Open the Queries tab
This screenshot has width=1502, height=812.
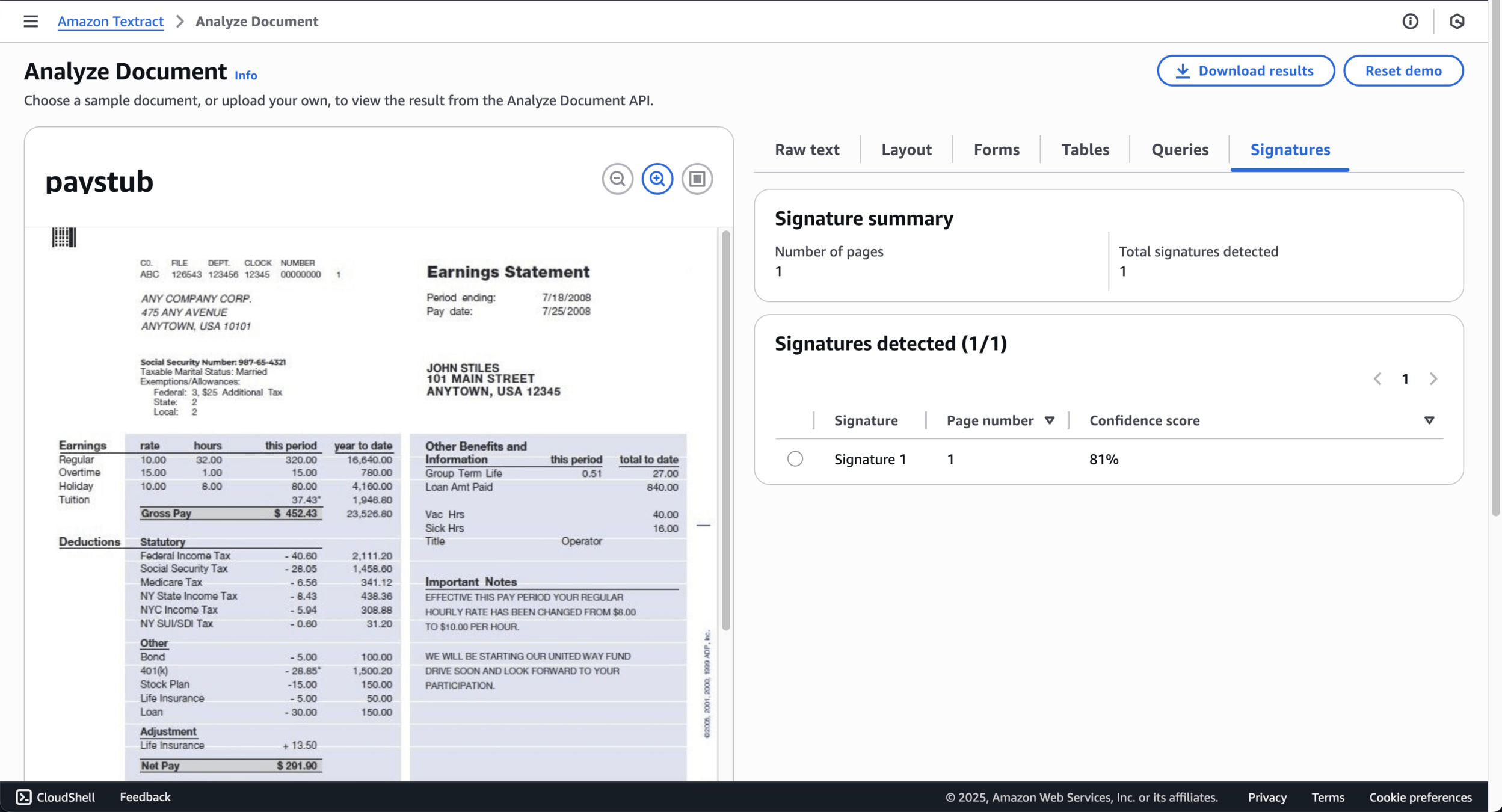point(1179,149)
